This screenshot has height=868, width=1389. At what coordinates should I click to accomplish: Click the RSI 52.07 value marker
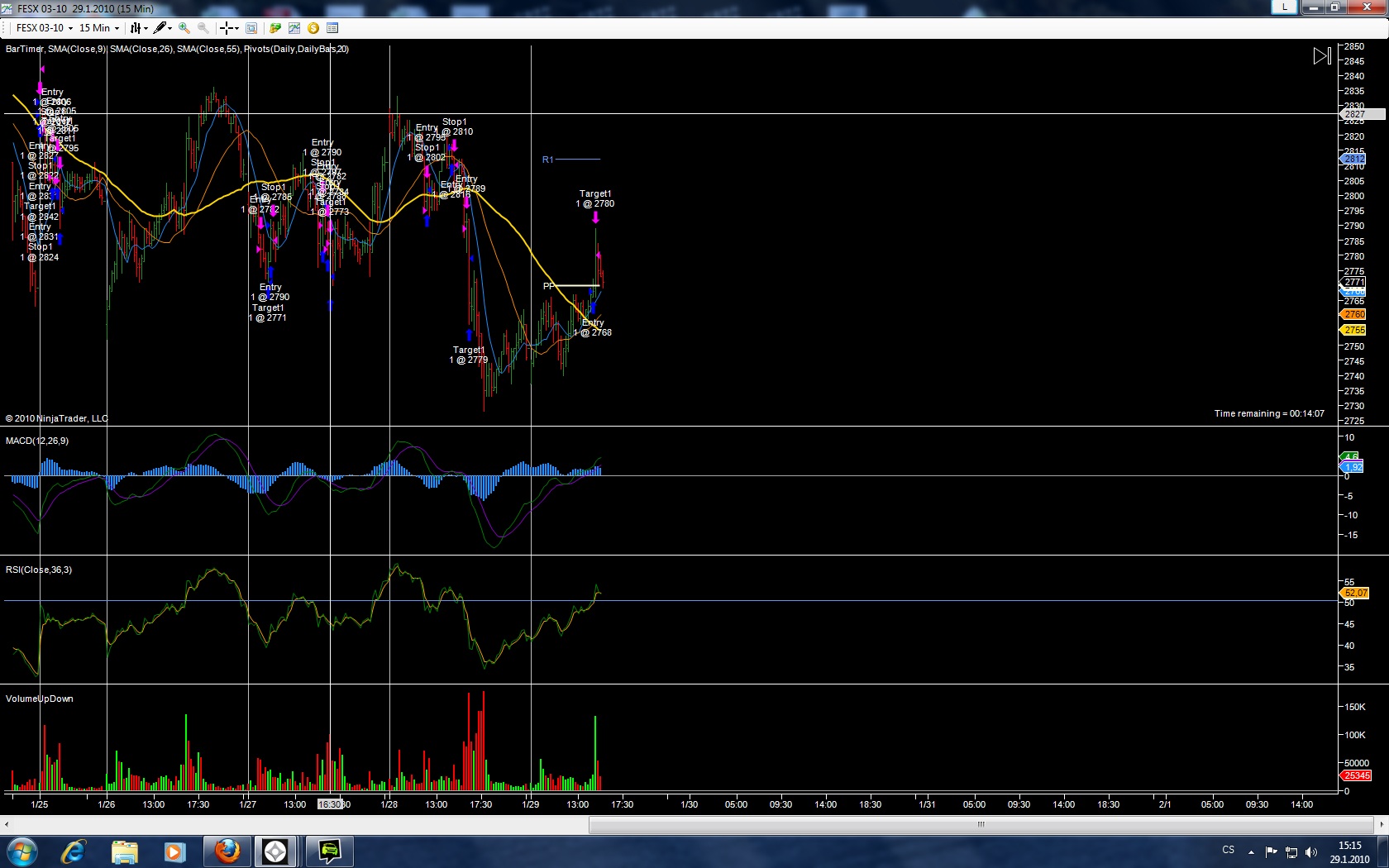pyautogui.click(x=1354, y=593)
